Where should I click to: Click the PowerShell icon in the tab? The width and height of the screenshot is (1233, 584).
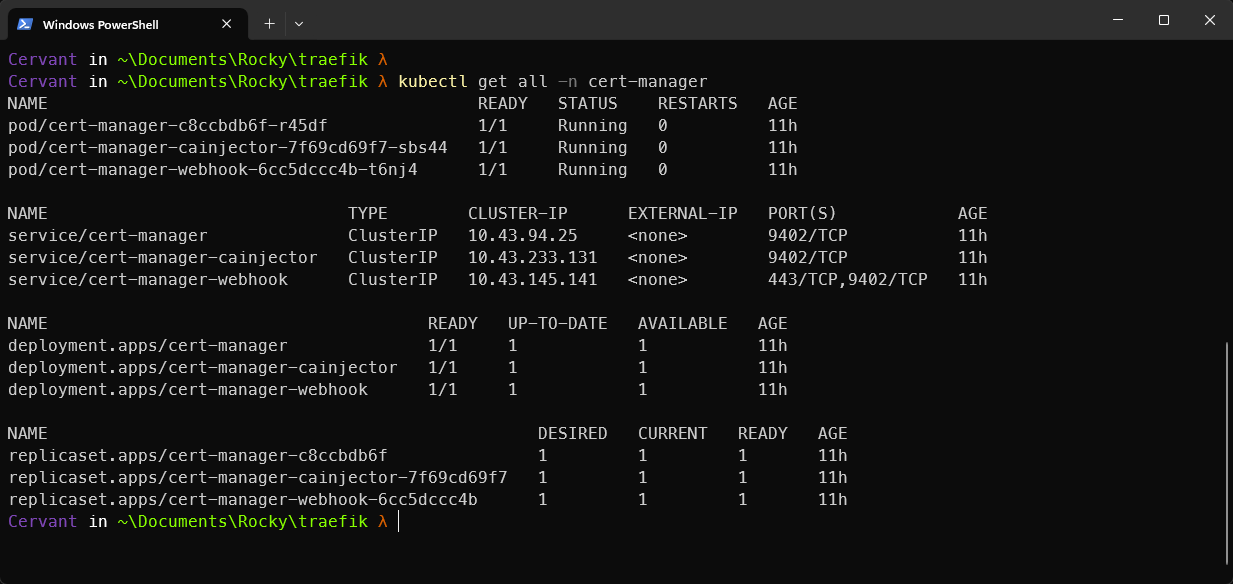click(x=25, y=23)
